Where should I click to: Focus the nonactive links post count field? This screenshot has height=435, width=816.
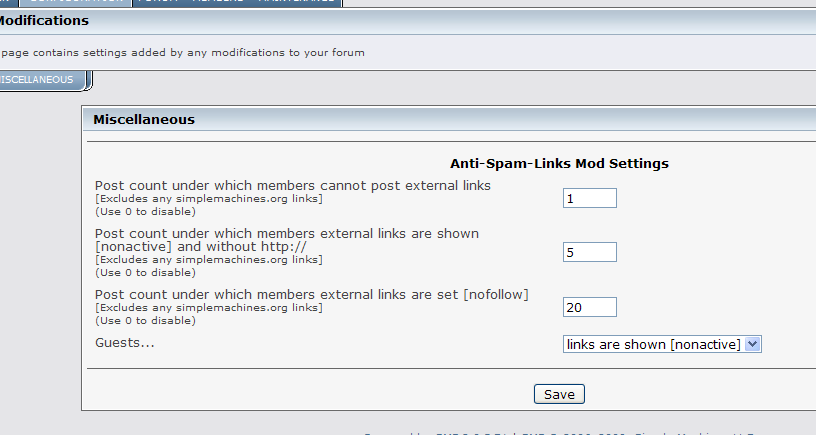pos(589,252)
